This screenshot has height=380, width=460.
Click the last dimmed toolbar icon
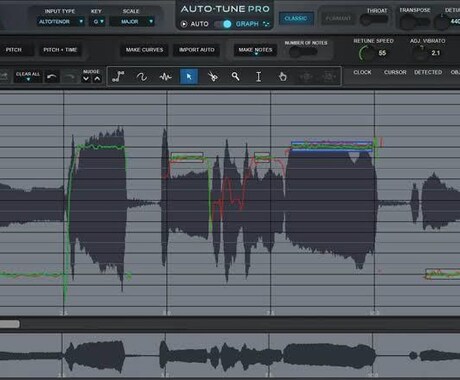point(329,77)
